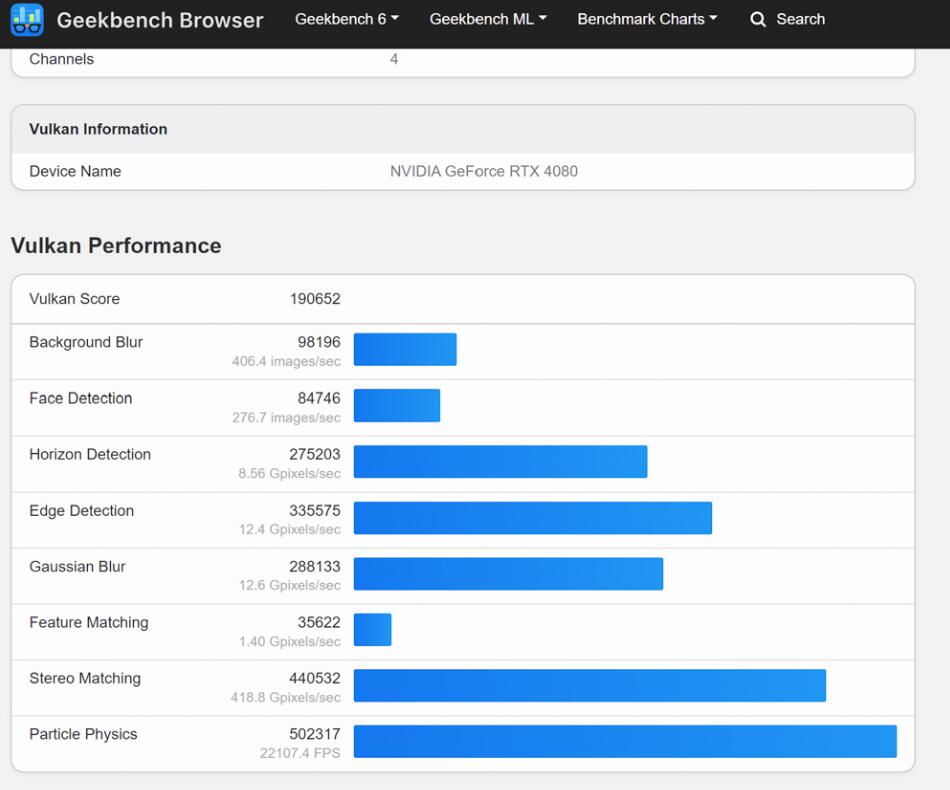Click the Edge Detection score bar

(x=533, y=518)
